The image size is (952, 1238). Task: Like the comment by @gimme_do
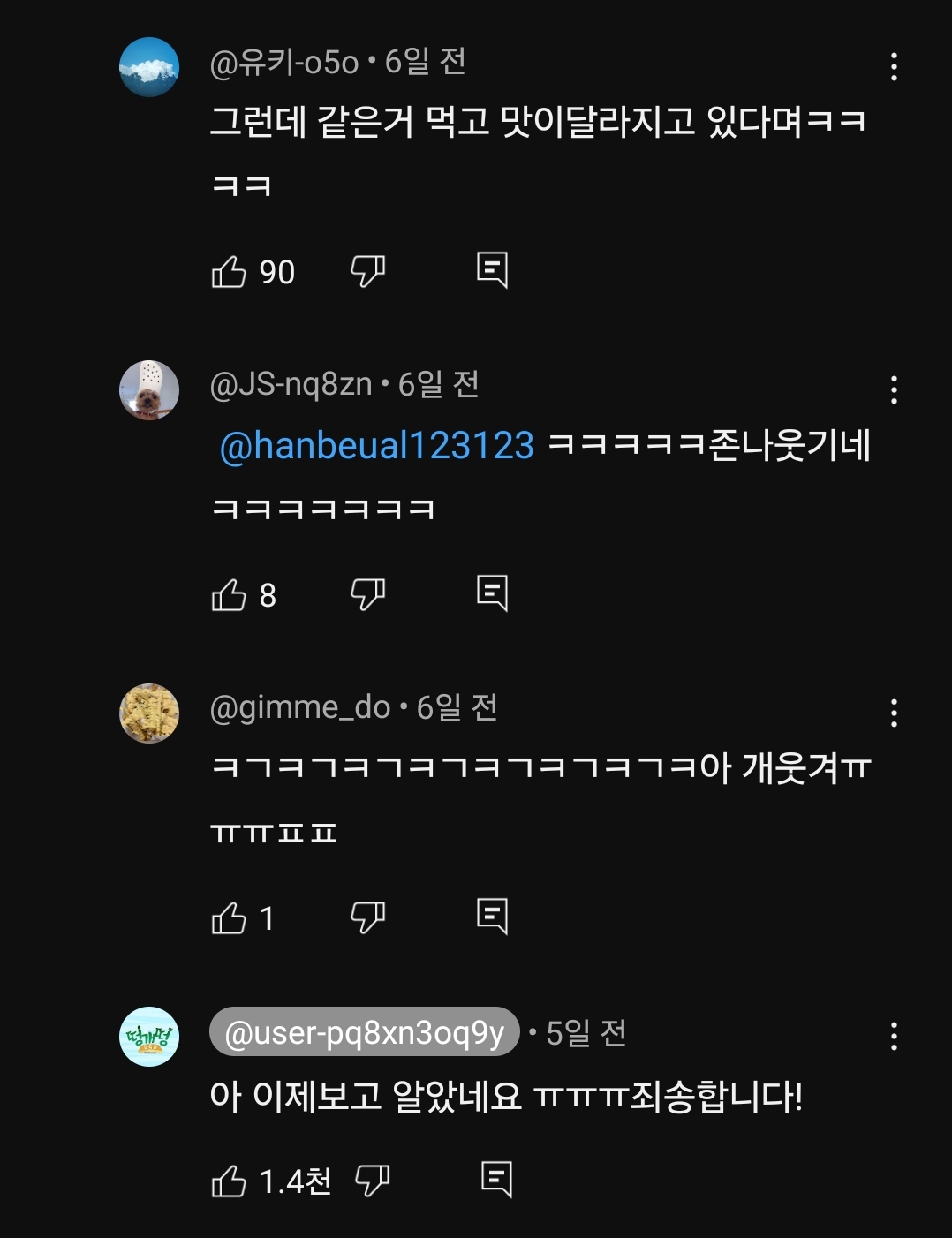click(229, 917)
